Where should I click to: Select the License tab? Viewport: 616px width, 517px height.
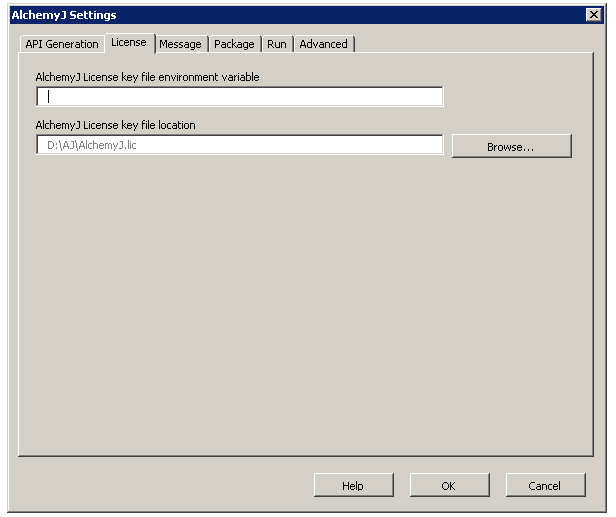[129, 42]
